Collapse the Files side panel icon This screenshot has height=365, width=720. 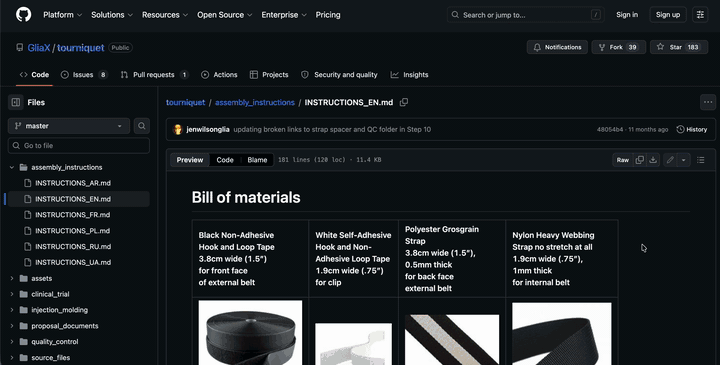coord(16,102)
